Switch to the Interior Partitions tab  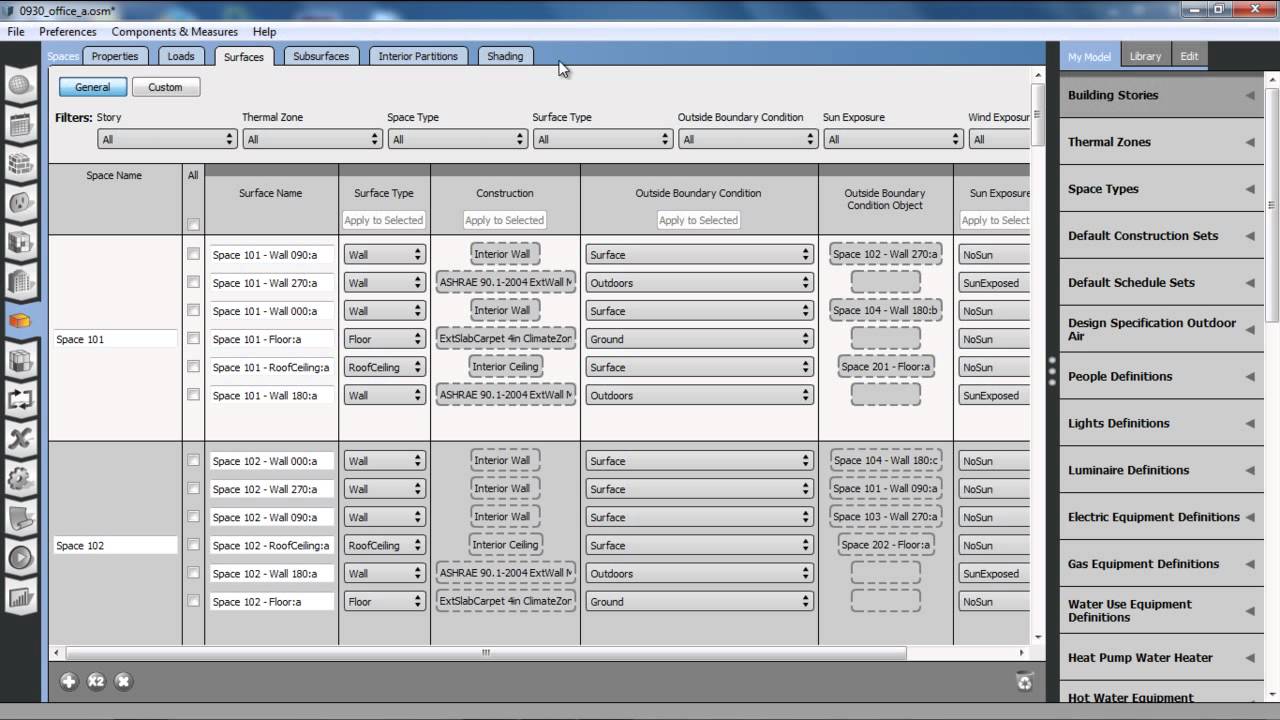coord(418,56)
